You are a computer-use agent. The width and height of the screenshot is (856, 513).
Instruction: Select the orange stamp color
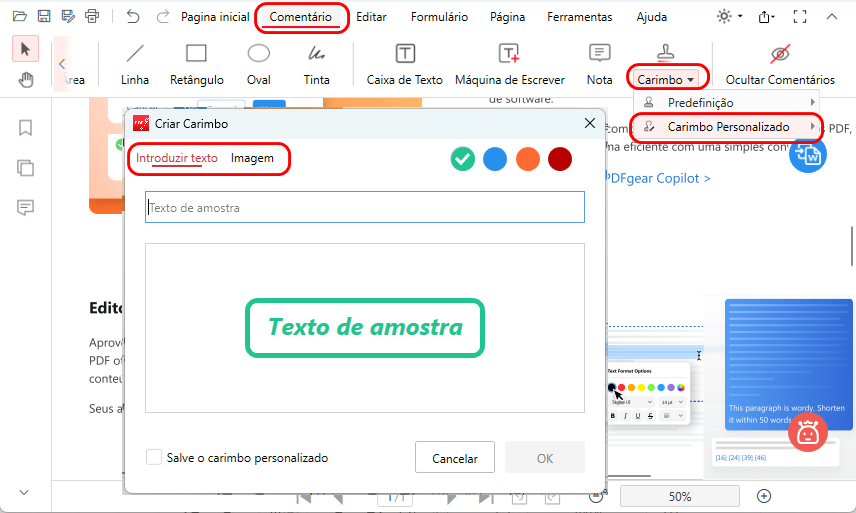coord(527,159)
